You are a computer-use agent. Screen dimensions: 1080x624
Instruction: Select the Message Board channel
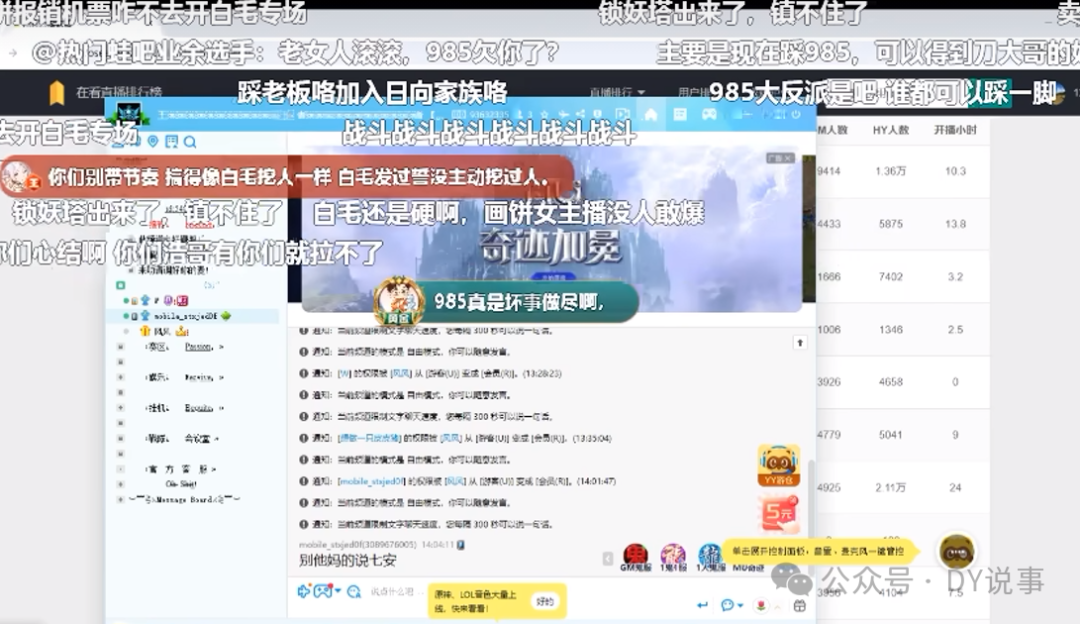coord(185,499)
